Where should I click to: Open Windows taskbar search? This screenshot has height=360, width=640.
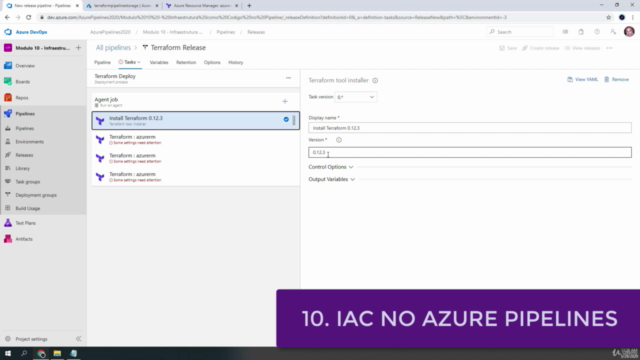pyautogui.click(x=24, y=353)
